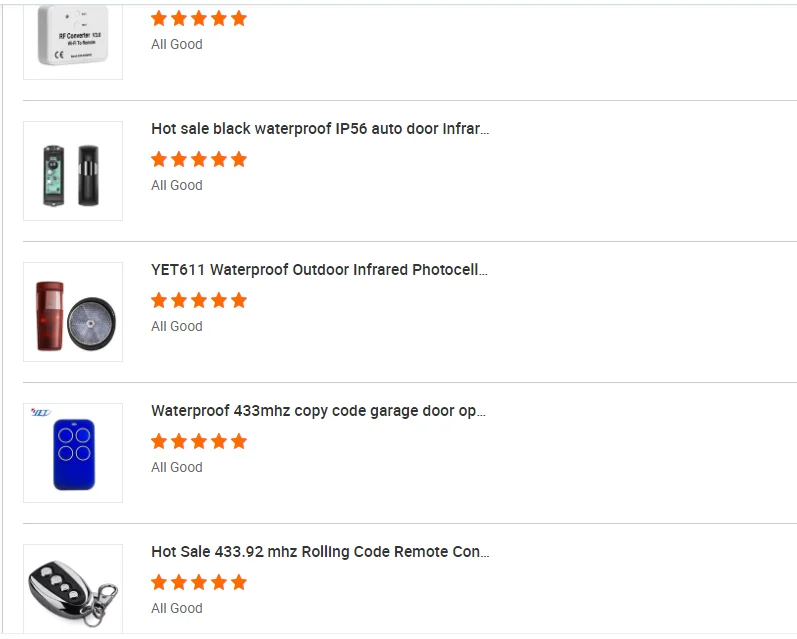Open the RF Converter product thumbnail
The image size is (797, 639).
73,38
